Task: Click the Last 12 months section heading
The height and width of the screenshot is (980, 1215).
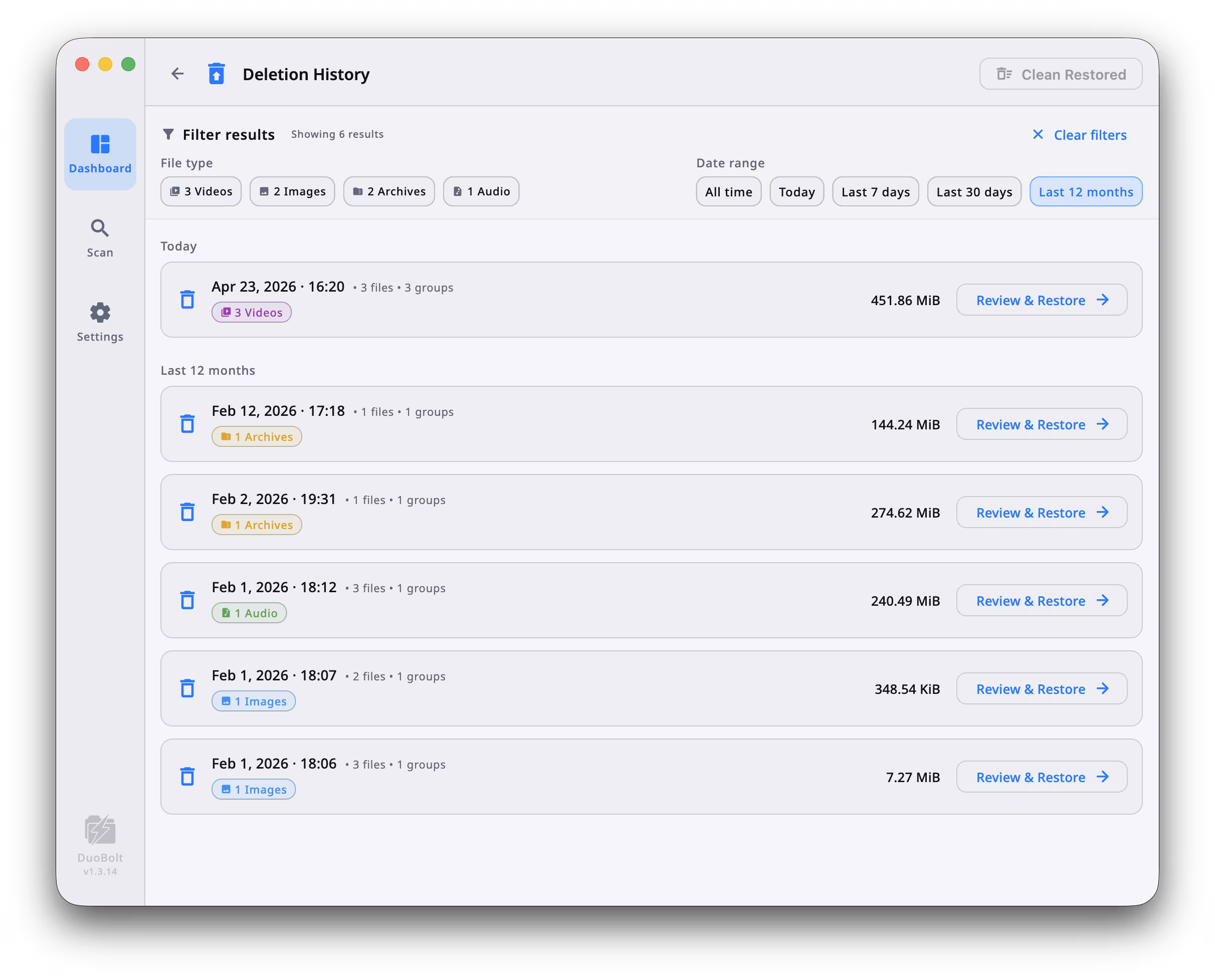Action: [x=208, y=370]
